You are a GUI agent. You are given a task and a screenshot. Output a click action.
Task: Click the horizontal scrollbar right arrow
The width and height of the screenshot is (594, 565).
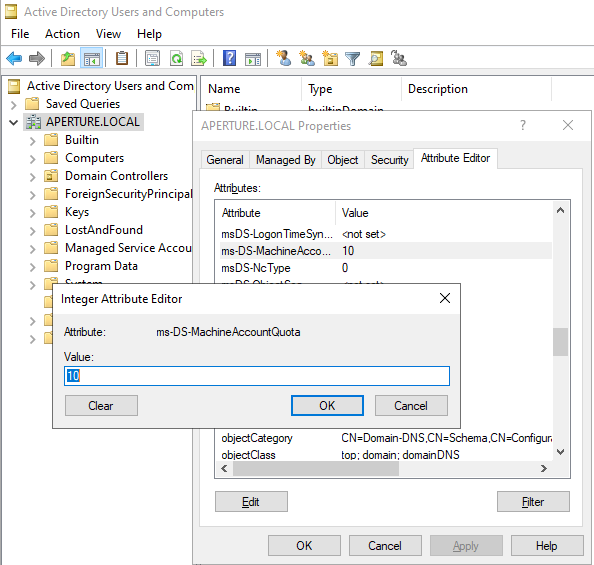(544, 468)
